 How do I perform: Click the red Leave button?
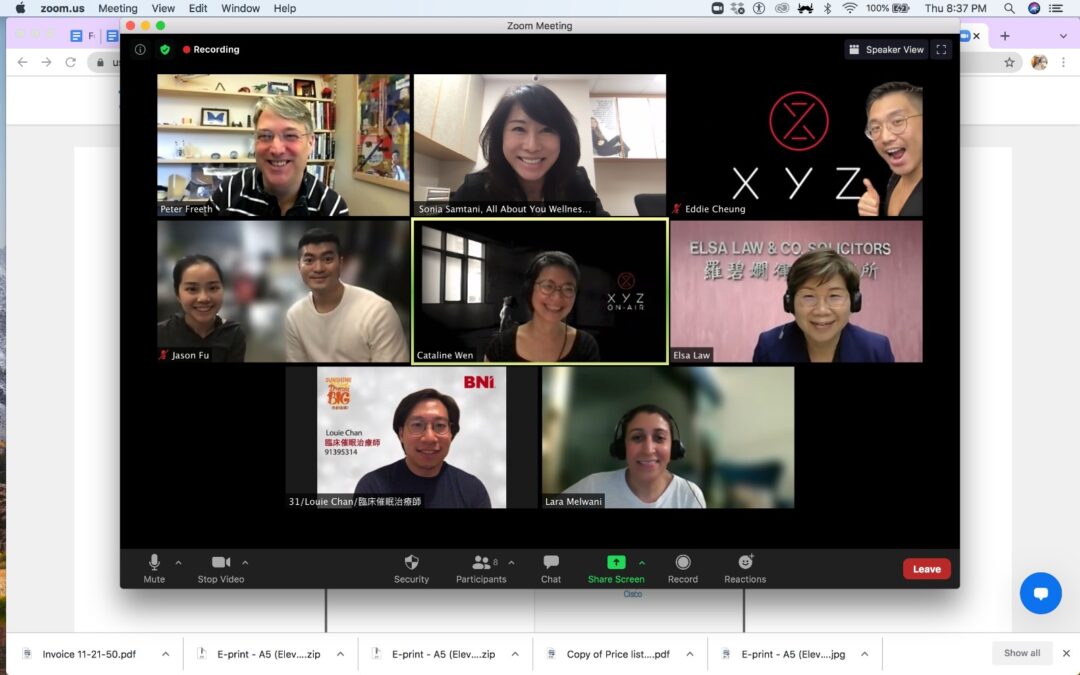(926, 569)
